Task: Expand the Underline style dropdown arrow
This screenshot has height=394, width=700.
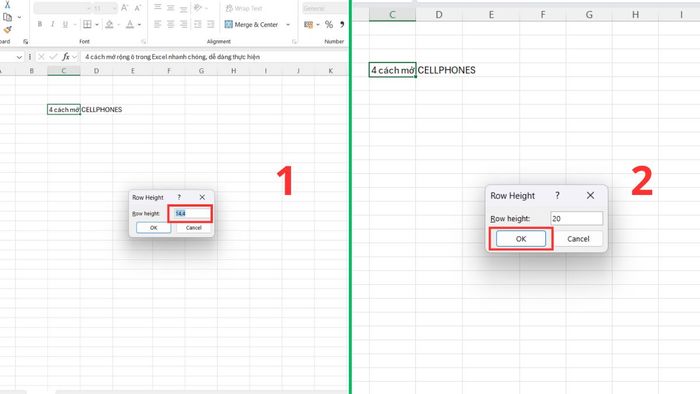Action: pos(75,25)
